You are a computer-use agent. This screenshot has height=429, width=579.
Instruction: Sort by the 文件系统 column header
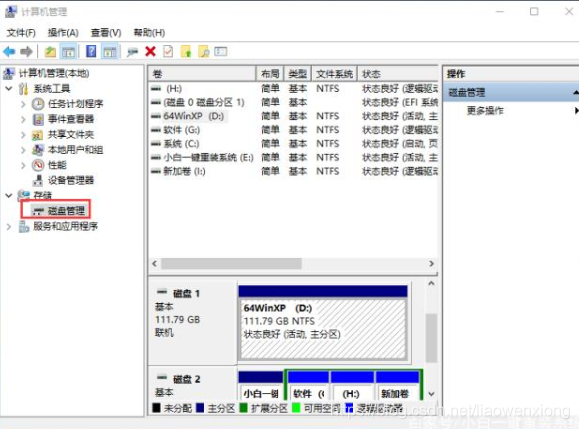click(x=335, y=74)
